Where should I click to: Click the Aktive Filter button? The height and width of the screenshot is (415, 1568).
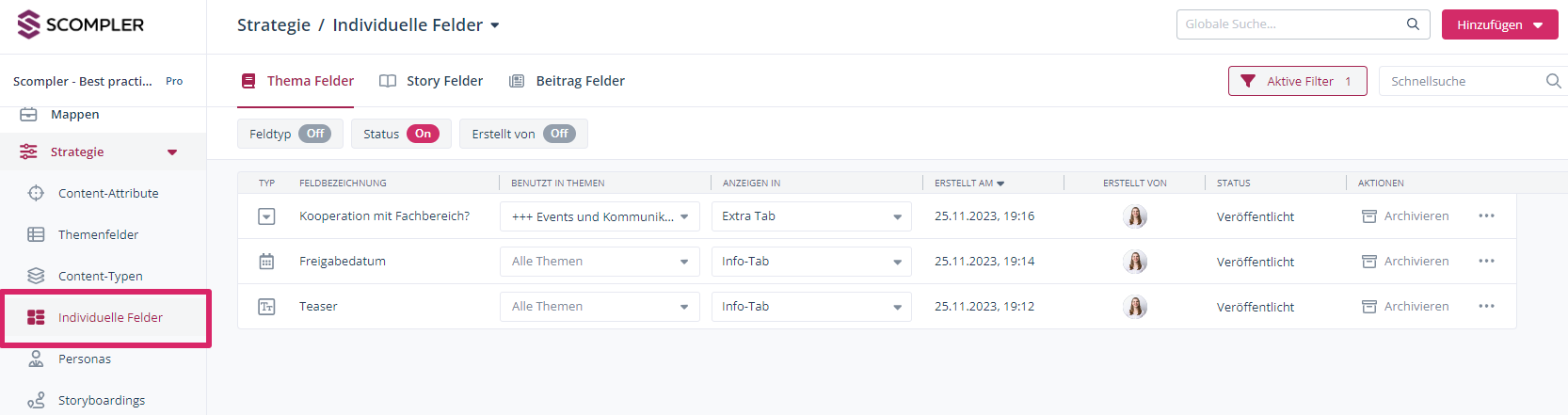click(1297, 81)
